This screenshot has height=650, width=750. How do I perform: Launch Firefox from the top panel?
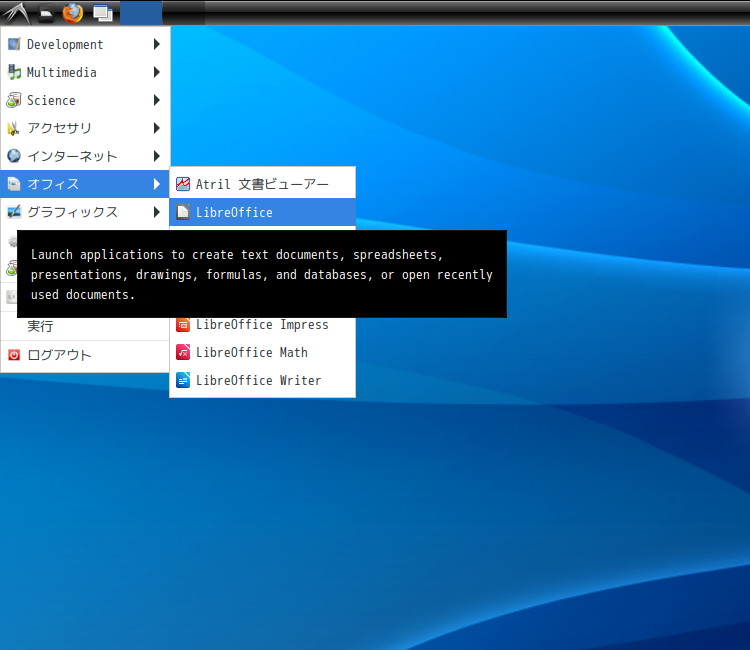pyautogui.click(x=73, y=13)
